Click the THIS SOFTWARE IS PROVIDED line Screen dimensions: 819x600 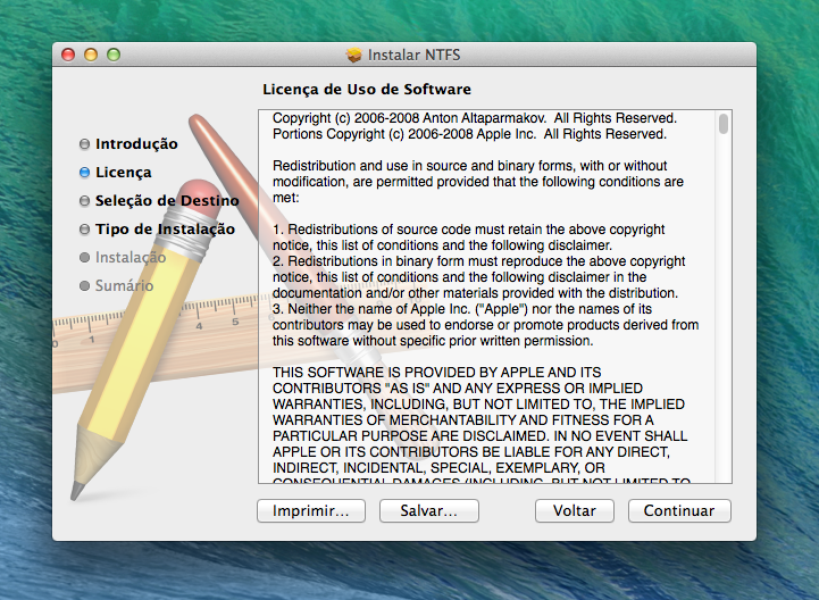(x=437, y=372)
